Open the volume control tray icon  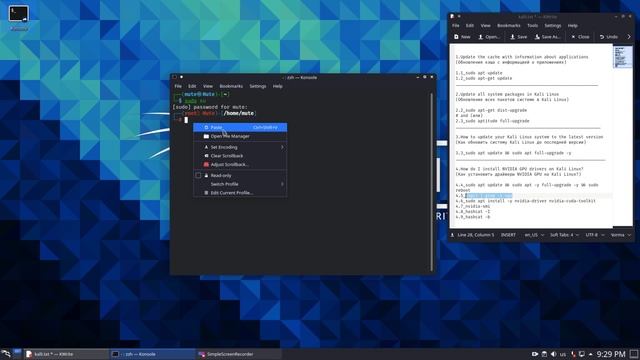click(553, 354)
